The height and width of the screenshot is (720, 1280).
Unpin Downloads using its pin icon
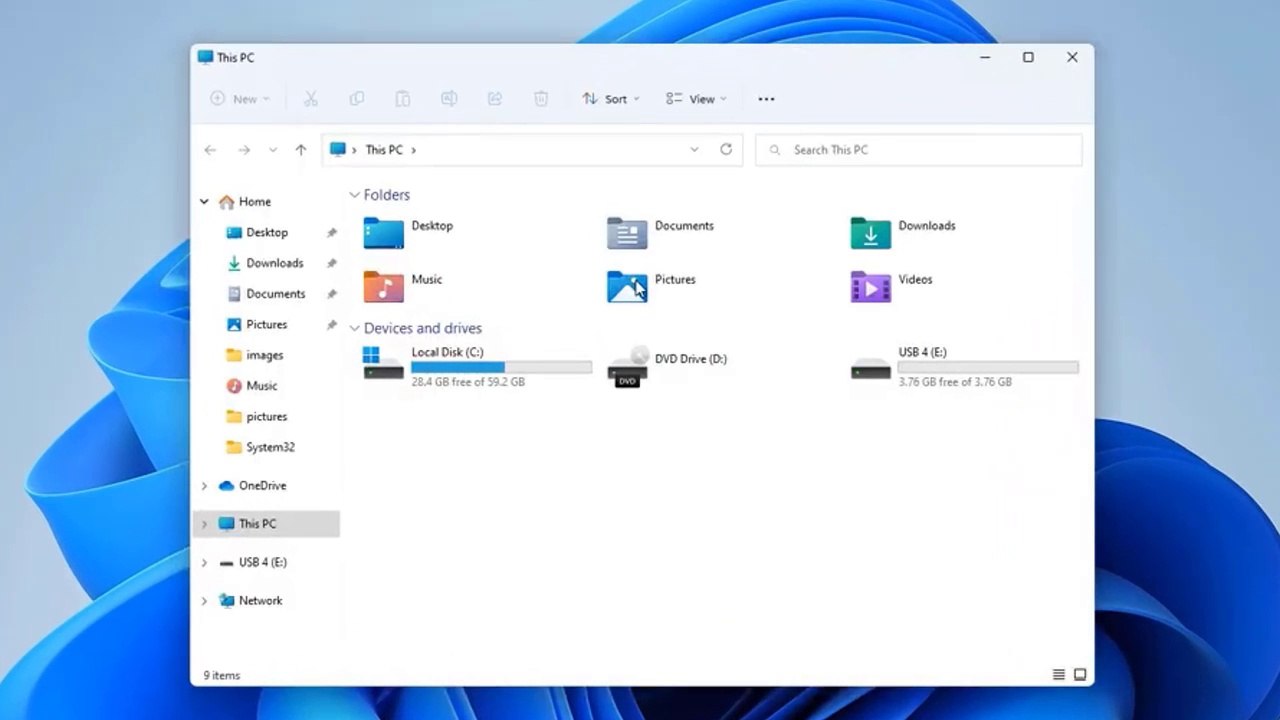[331, 264]
